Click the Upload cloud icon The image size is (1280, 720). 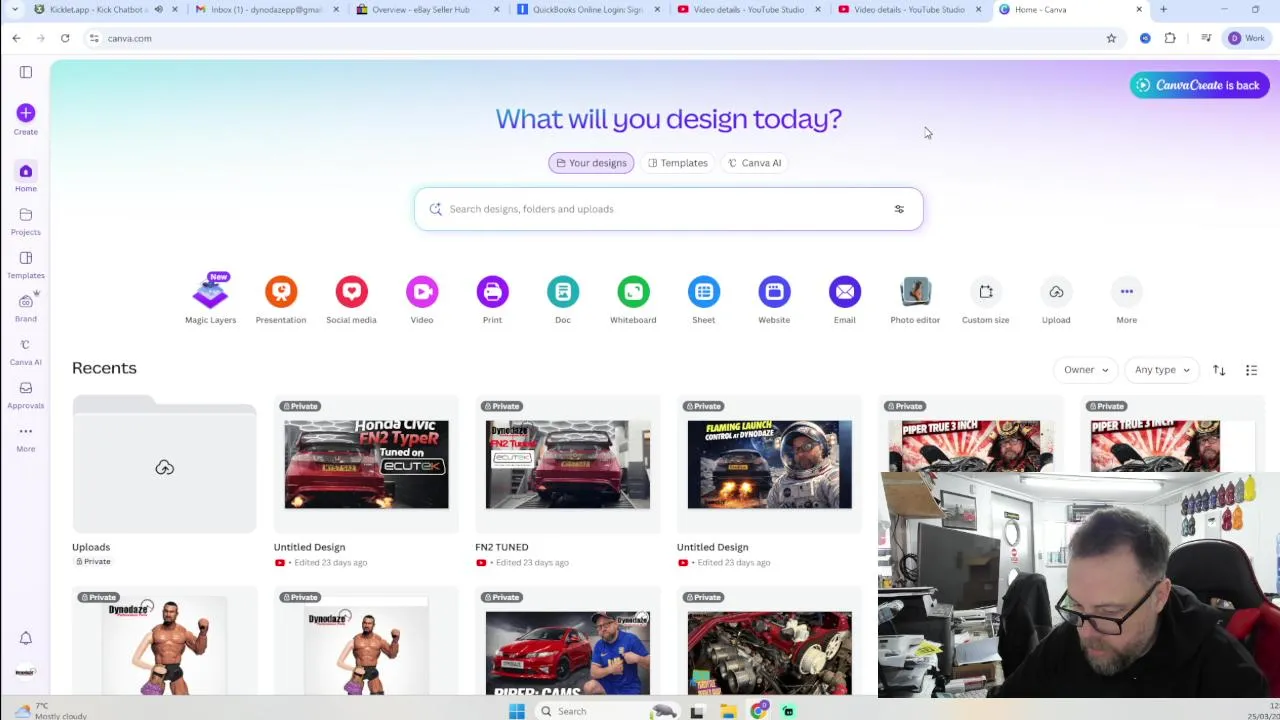(1056, 292)
